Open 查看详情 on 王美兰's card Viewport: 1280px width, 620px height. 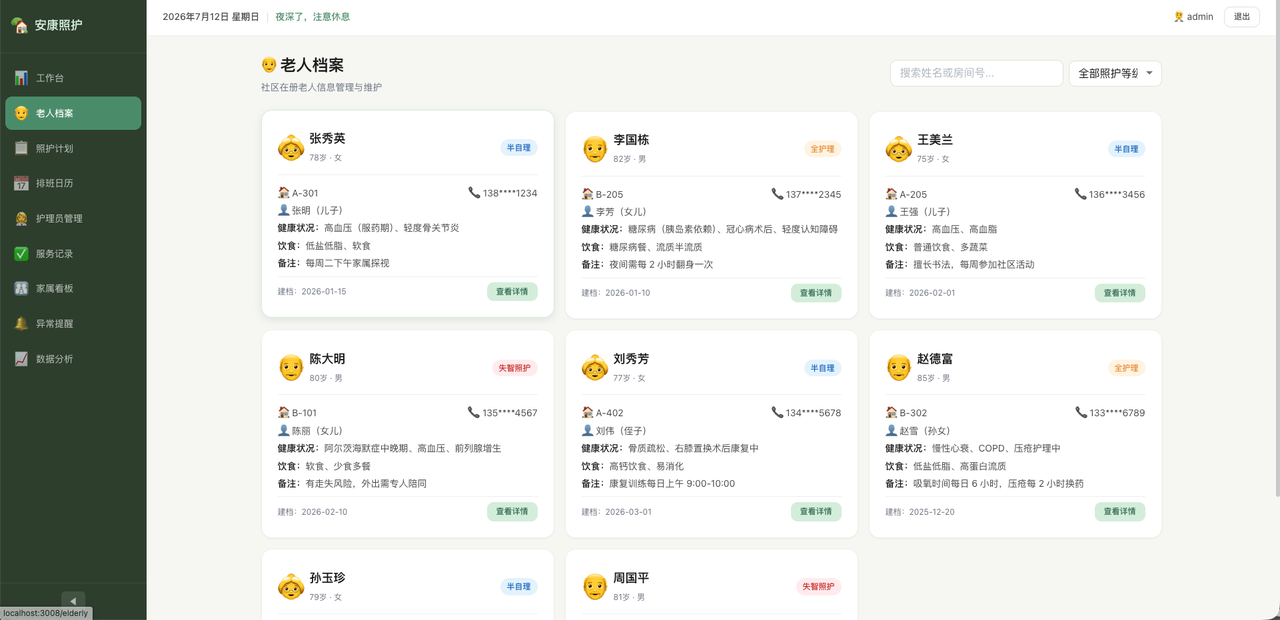click(x=1120, y=293)
